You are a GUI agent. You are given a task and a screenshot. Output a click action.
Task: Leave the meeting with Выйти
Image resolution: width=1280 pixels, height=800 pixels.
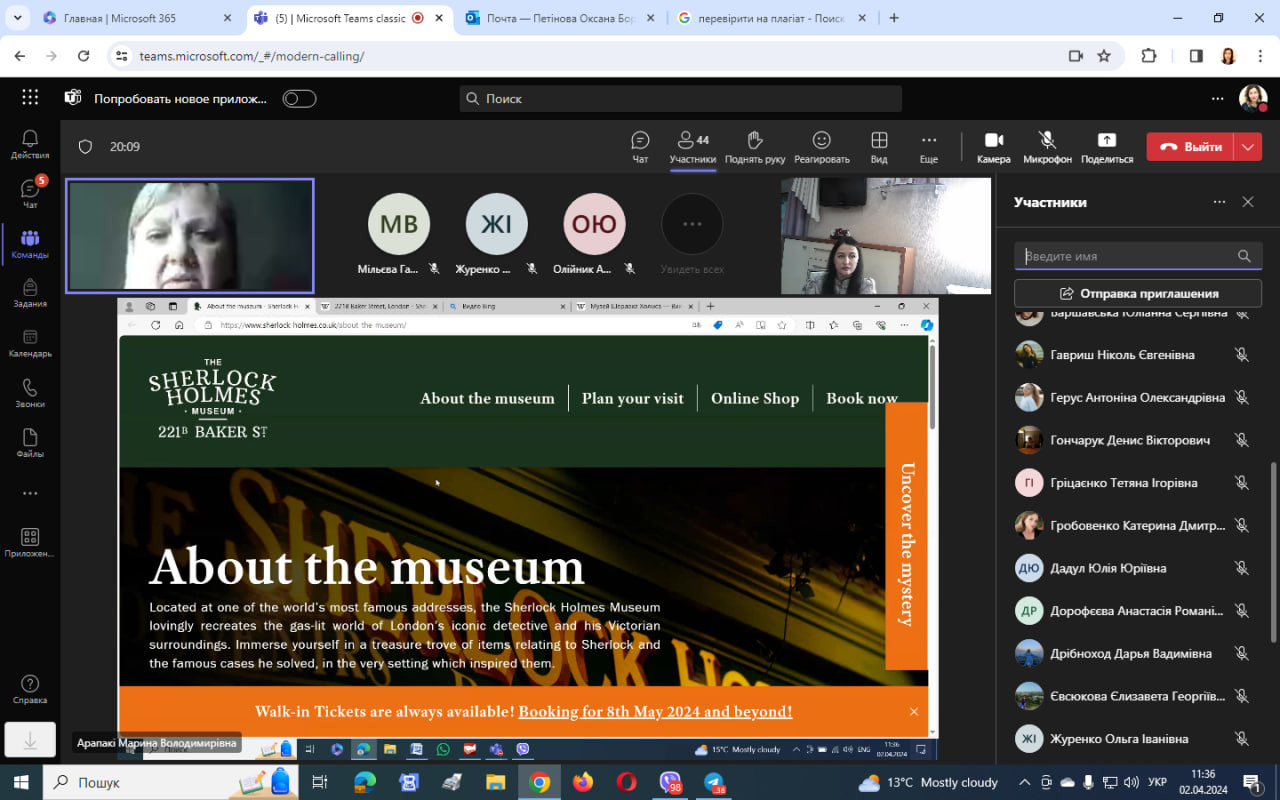tap(1190, 147)
